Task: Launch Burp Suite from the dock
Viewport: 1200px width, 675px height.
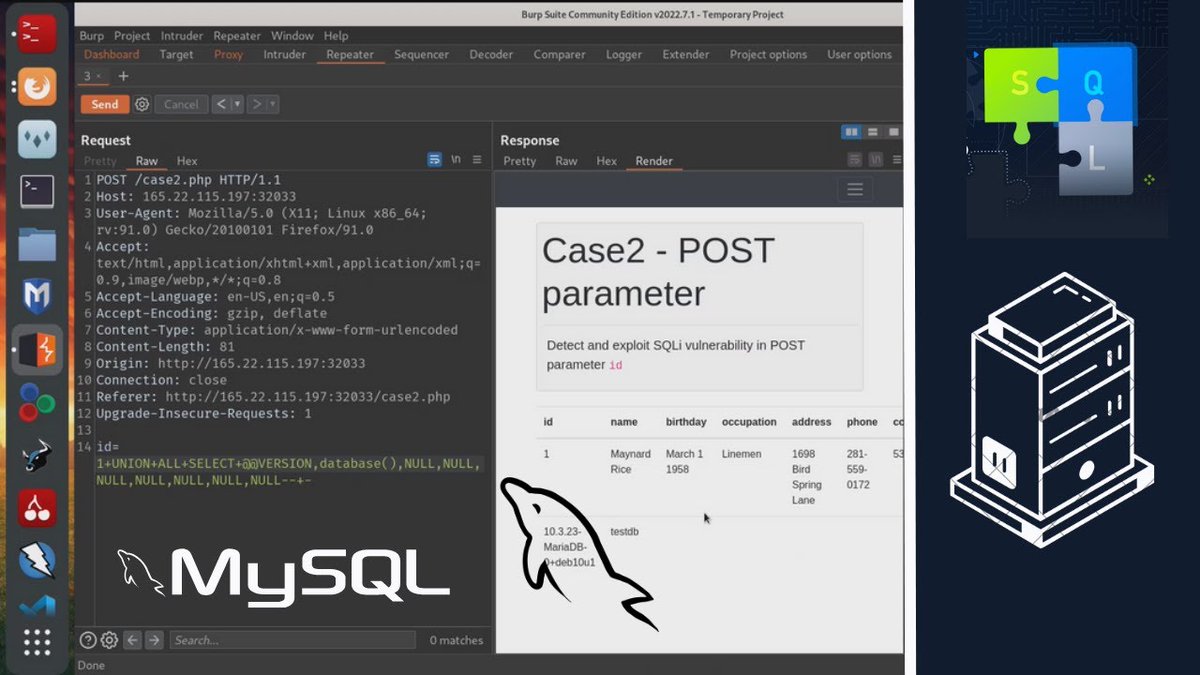Action: click(38, 351)
